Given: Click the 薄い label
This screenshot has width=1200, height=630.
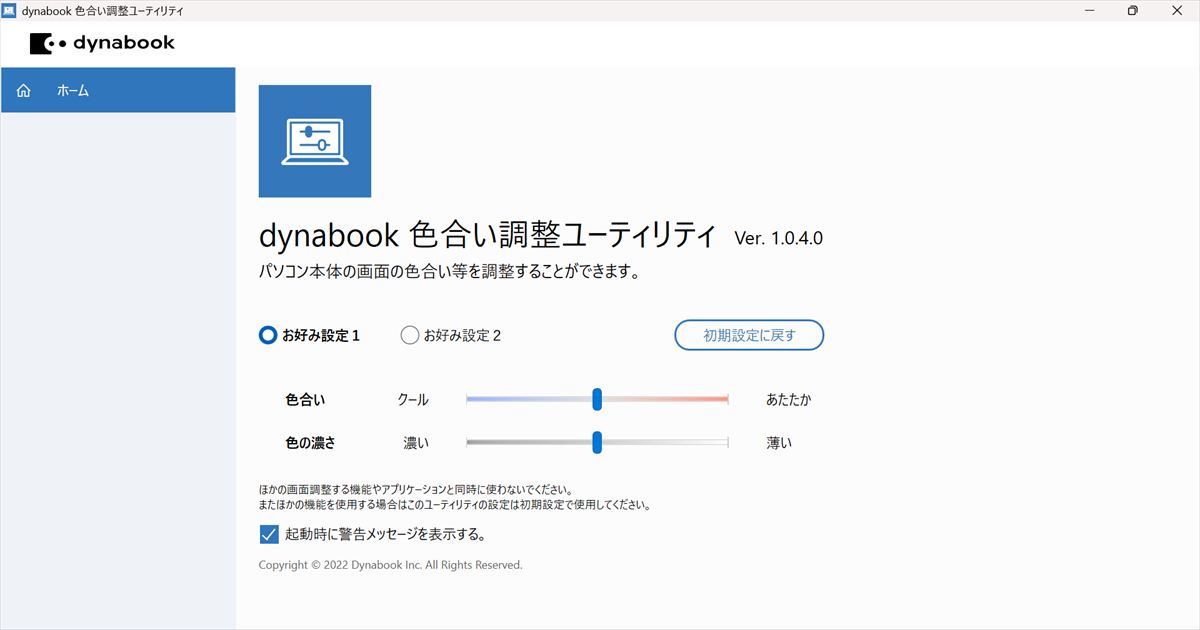Looking at the screenshot, I should pyautogui.click(x=779, y=442).
